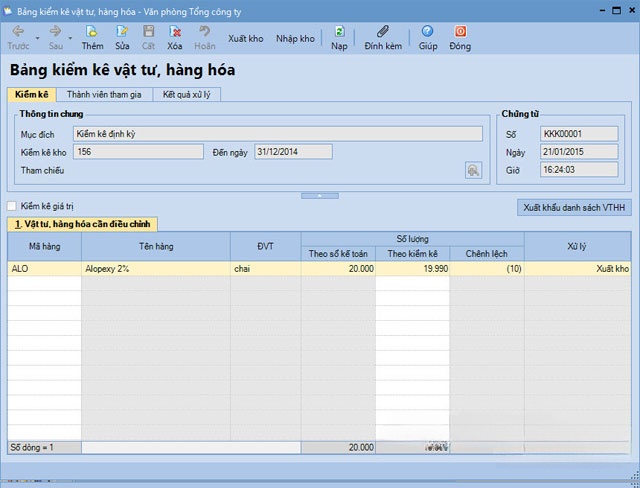
Task: Delete the record with Xóa
Action: [175, 38]
